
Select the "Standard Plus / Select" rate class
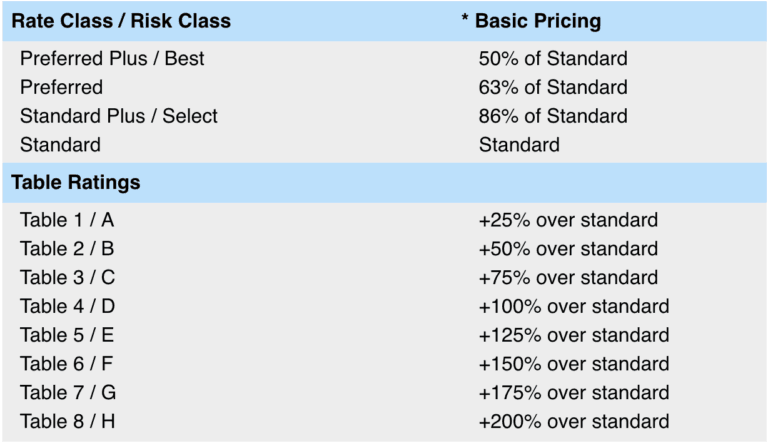[x=119, y=116]
